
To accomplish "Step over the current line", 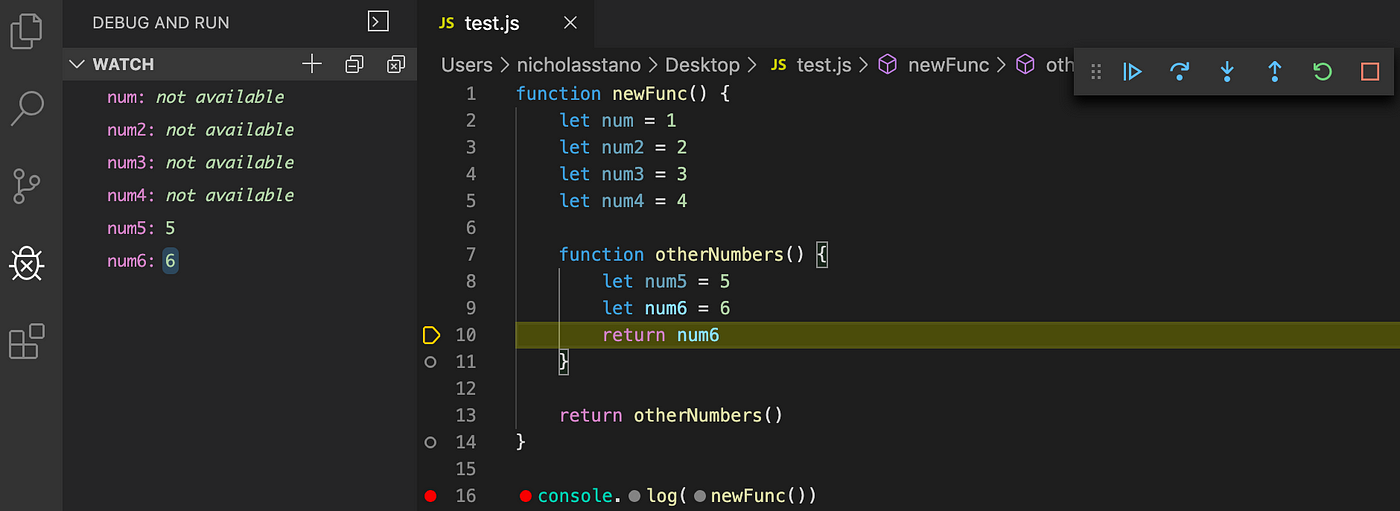I will click(x=1180, y=71).
